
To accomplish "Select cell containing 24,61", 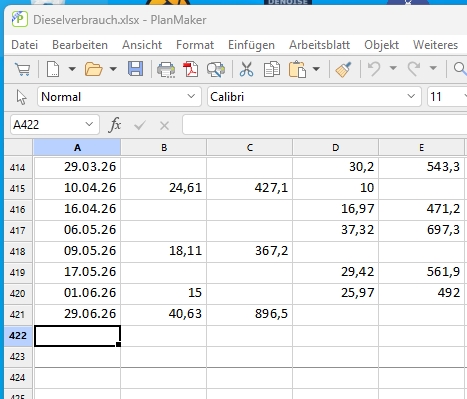I will click(164, 188).
